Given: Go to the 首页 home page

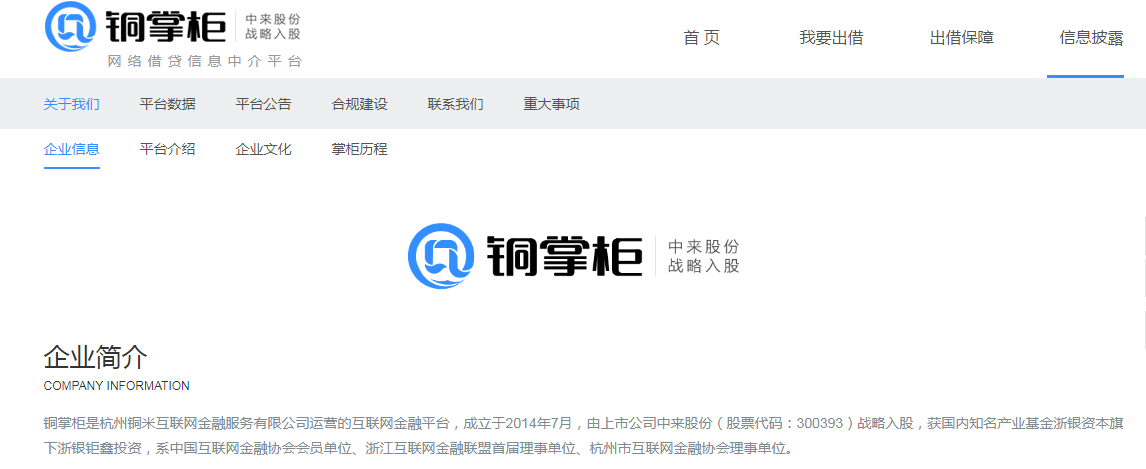Looking at the screenshot, I should (701, 38).
